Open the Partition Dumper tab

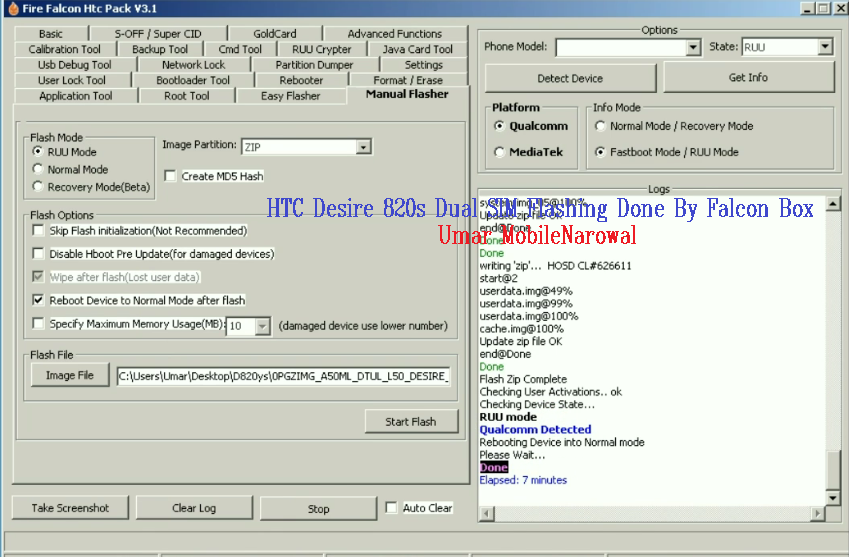314,65
